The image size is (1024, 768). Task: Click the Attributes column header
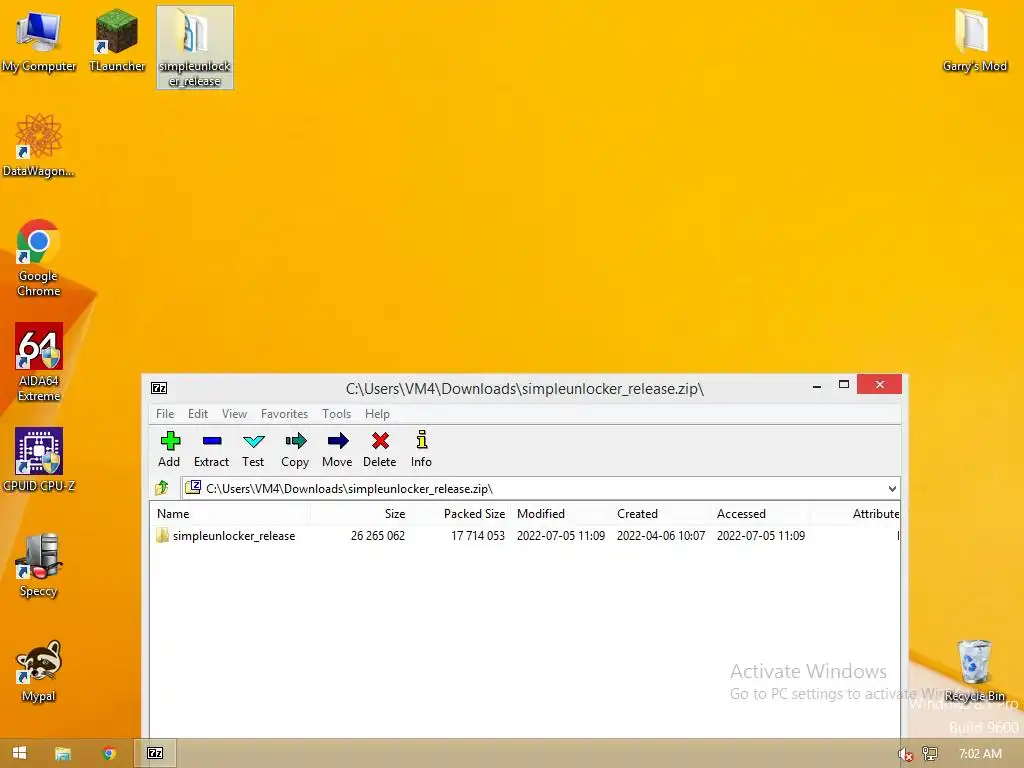(855, 514)
